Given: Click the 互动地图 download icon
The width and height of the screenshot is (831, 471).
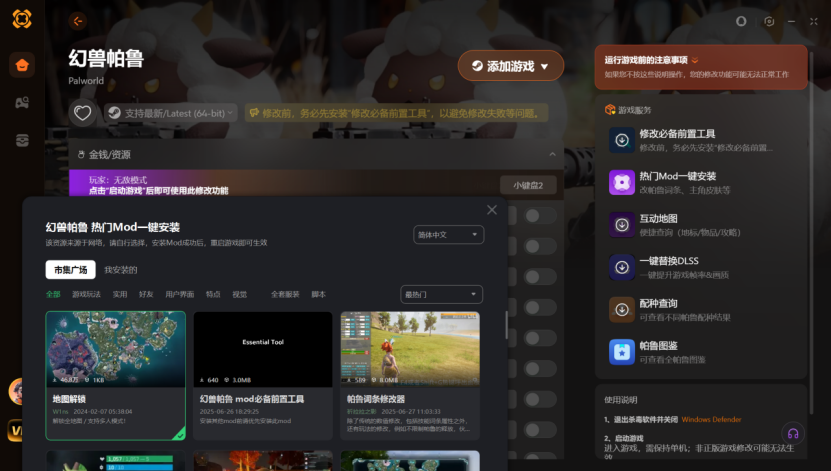Looking at the screenshot, I should tap(622, 225).
